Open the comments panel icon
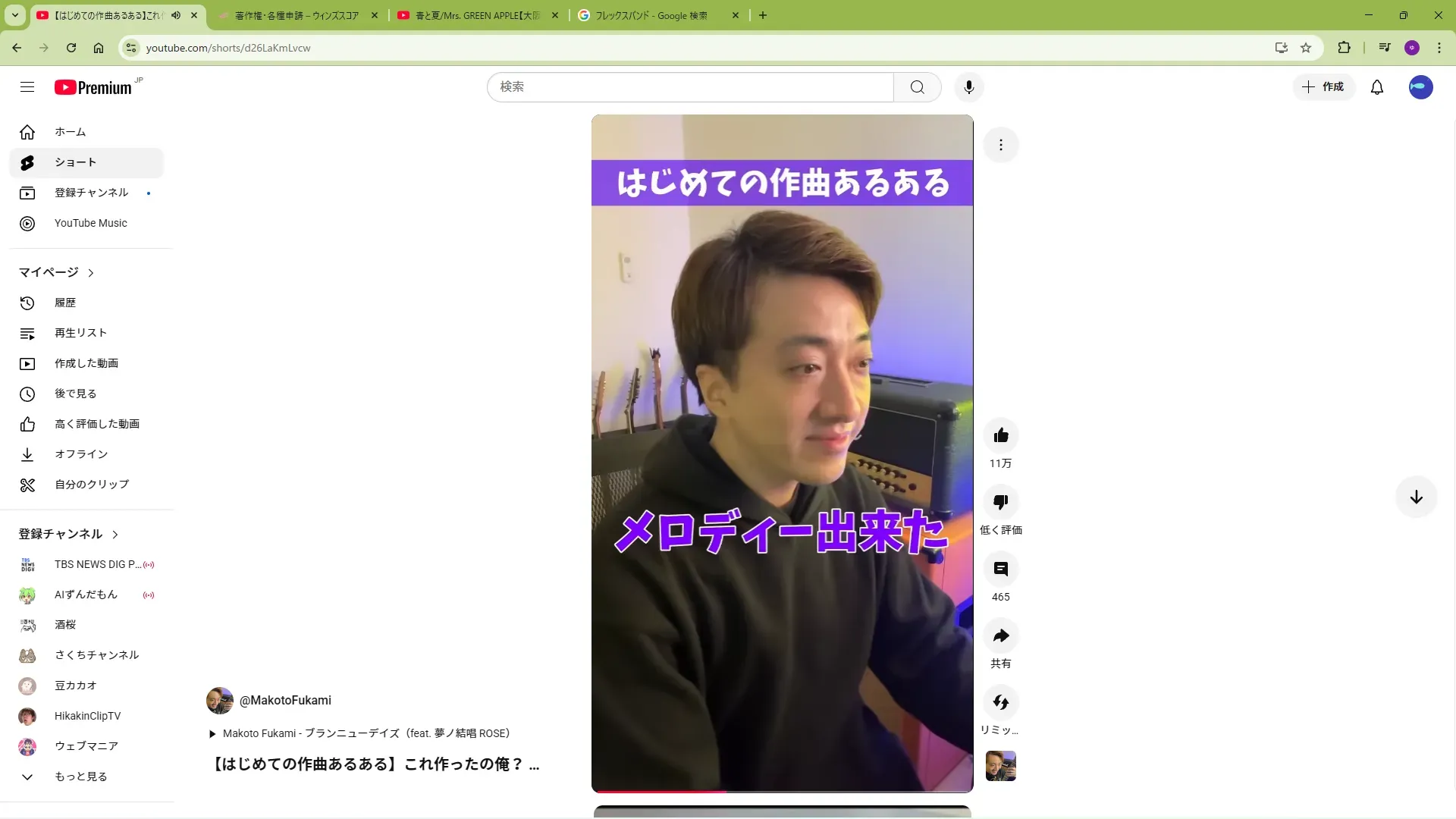Screen dimensions: 1456x819 tap(1000, 569)
